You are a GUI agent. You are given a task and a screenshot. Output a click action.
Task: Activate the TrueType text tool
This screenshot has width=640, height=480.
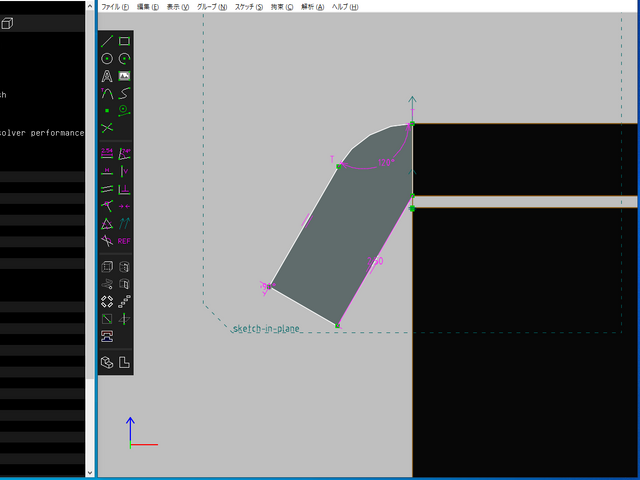pos(107,76)
